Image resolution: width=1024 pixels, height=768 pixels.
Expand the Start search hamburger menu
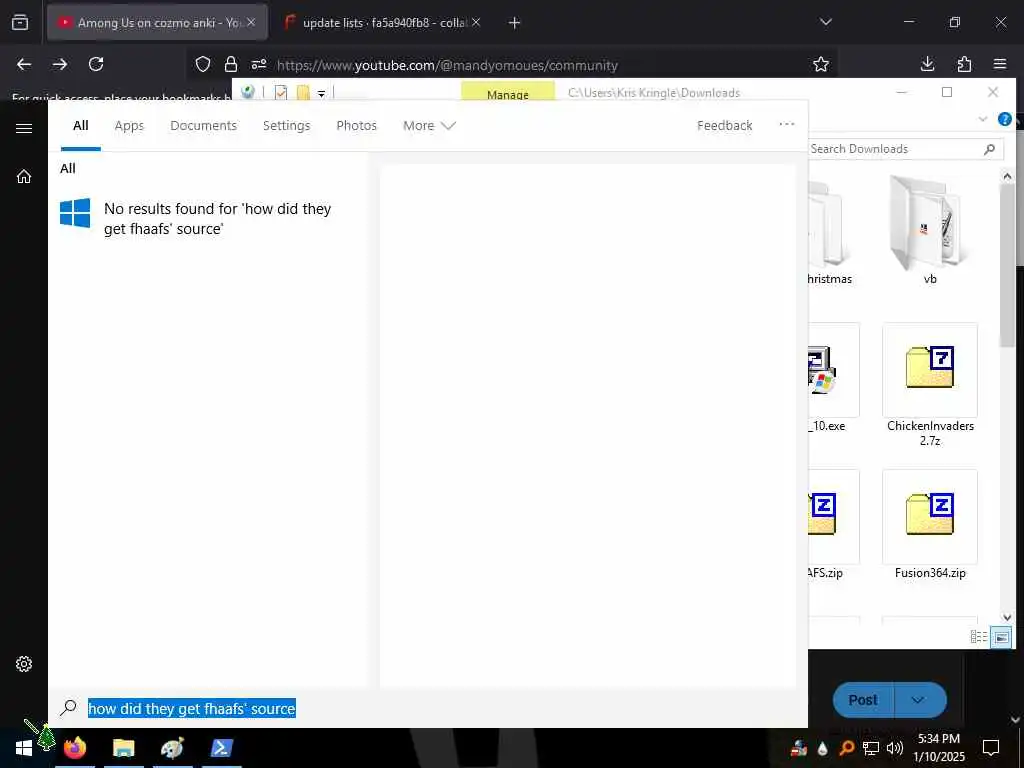(x=24, y=128)
